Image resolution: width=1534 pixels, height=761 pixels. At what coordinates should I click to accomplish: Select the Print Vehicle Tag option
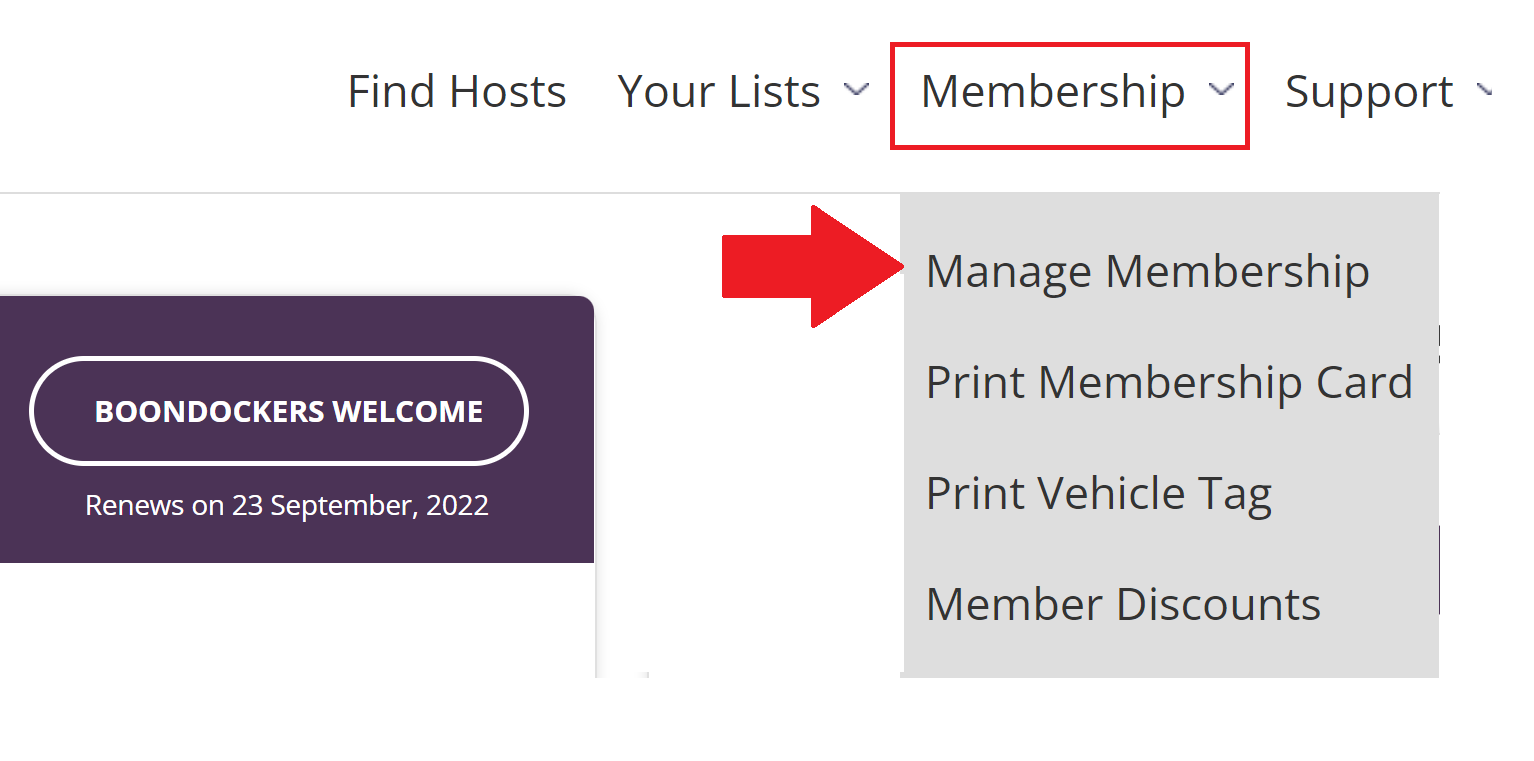(x=1098, y=494)
